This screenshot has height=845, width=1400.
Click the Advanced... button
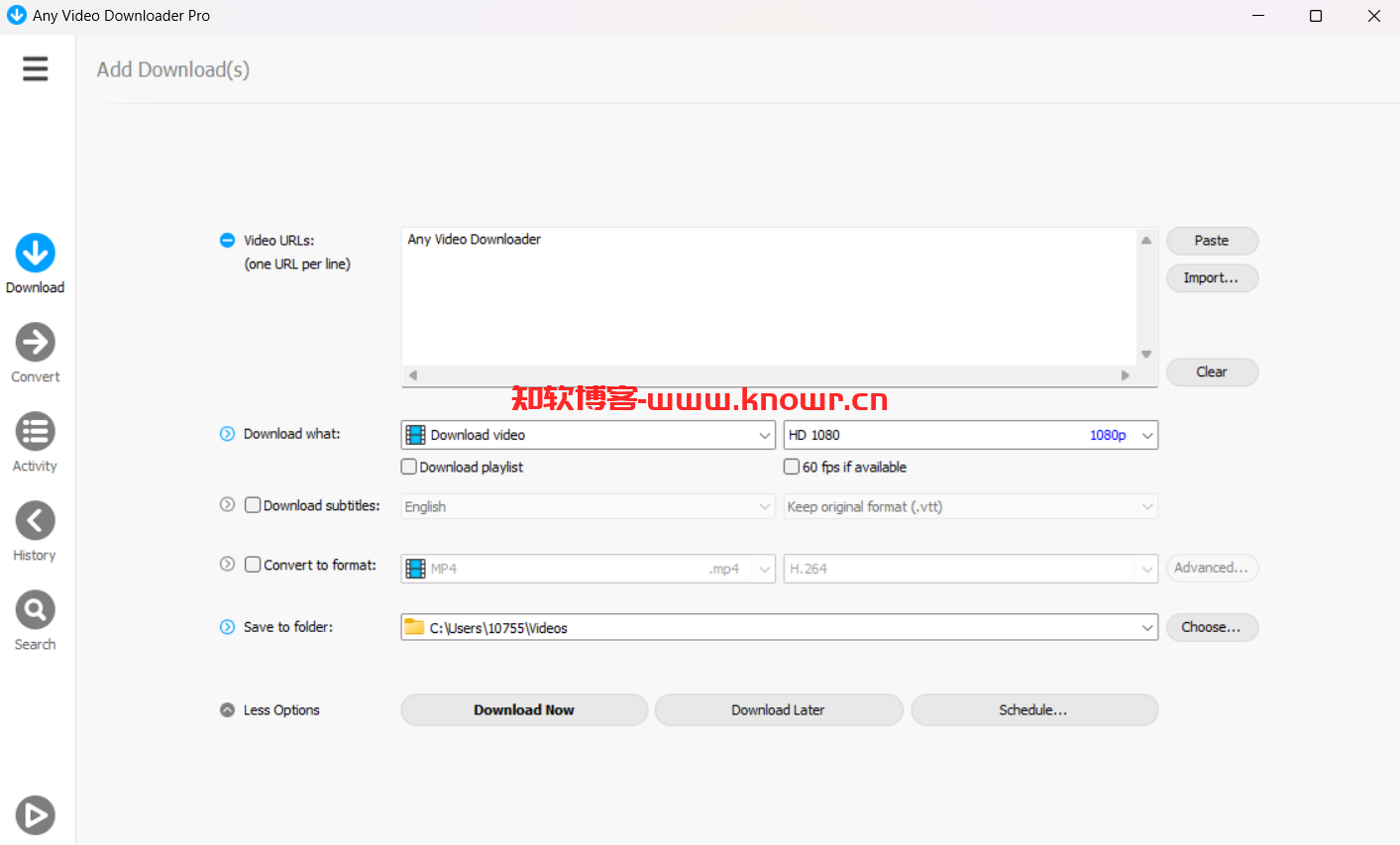[1212, 569]
